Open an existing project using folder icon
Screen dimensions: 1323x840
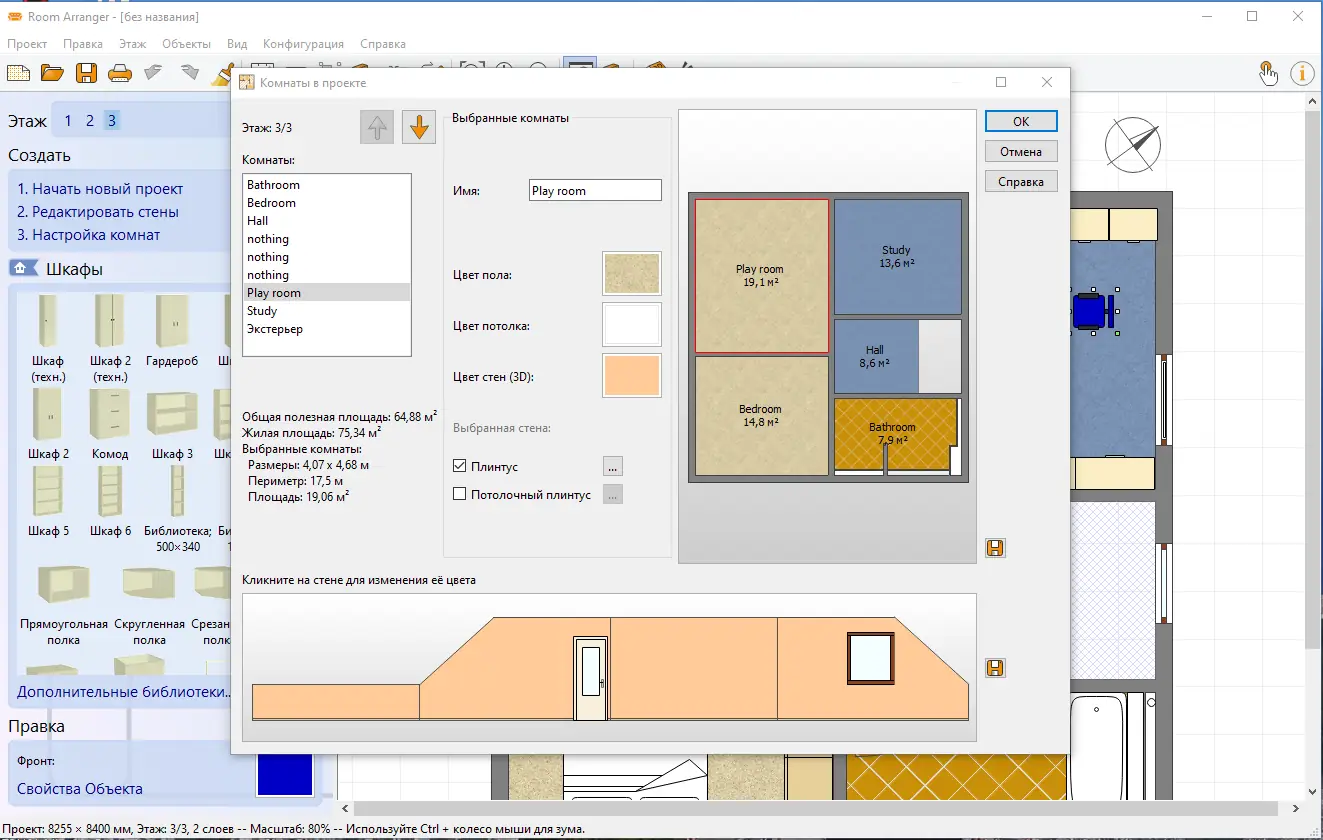pyautogui.click(x=52, y=72)
